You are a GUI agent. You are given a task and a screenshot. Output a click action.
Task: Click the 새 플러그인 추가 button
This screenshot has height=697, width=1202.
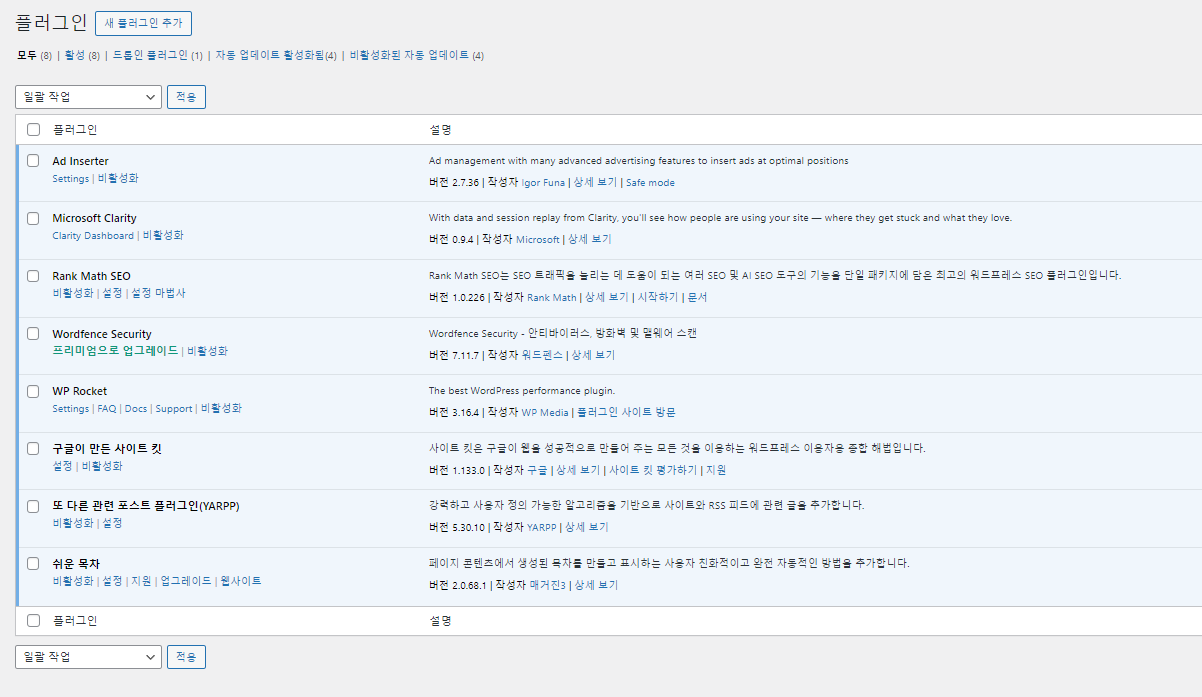tap(143, 23)
